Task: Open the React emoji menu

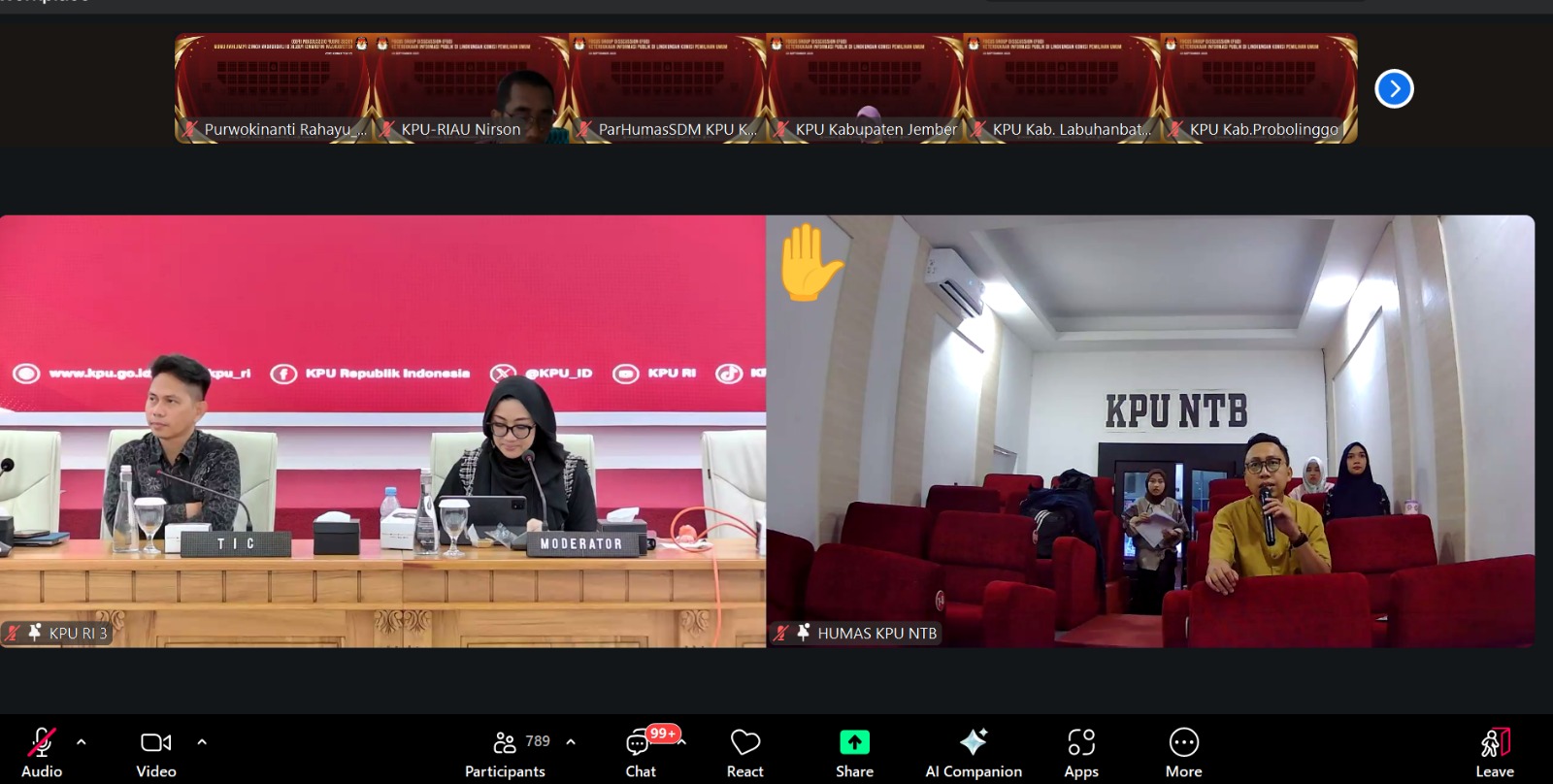Action: pyautogui.click(x=744, y=752)
